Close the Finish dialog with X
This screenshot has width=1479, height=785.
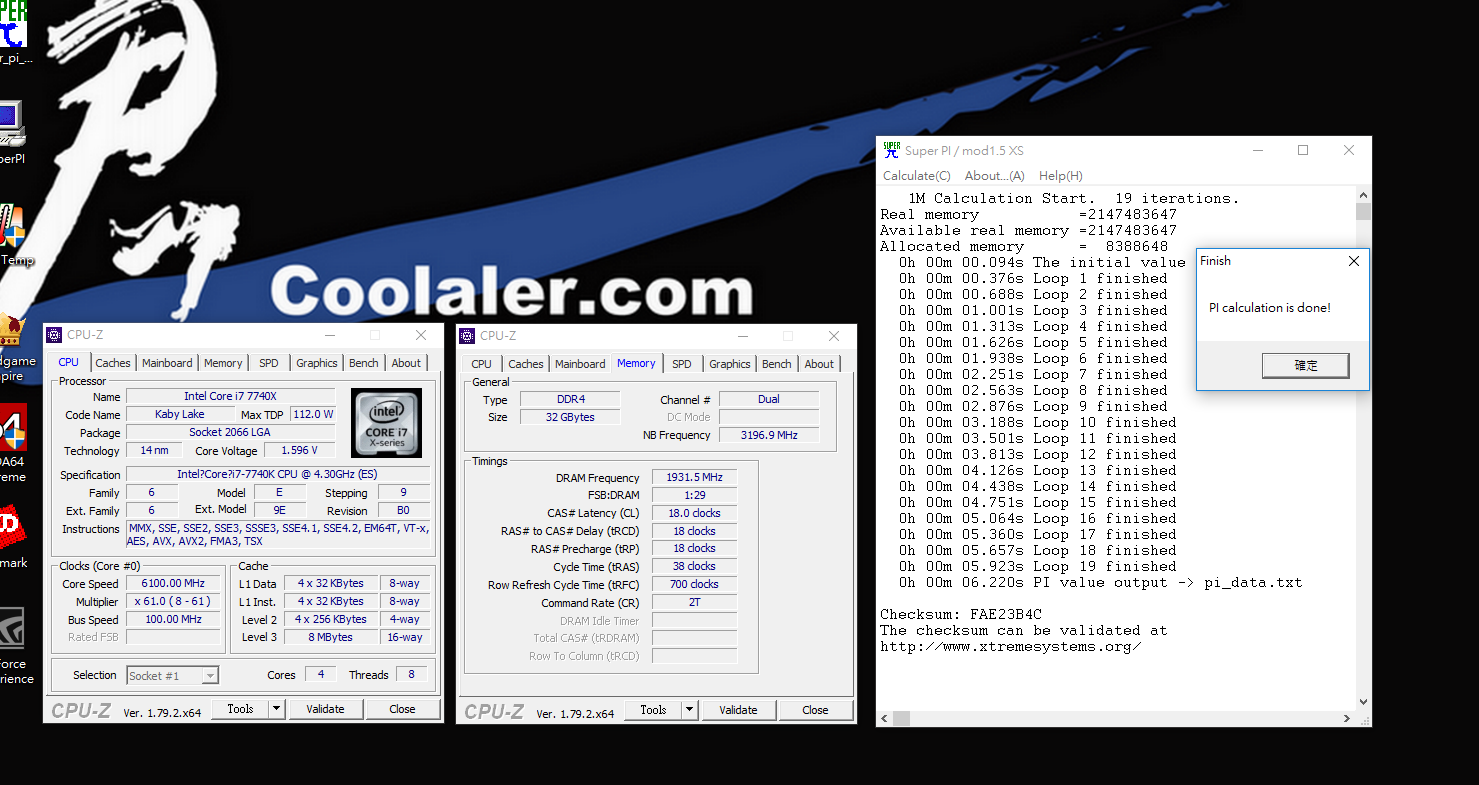click(1353, 261)
